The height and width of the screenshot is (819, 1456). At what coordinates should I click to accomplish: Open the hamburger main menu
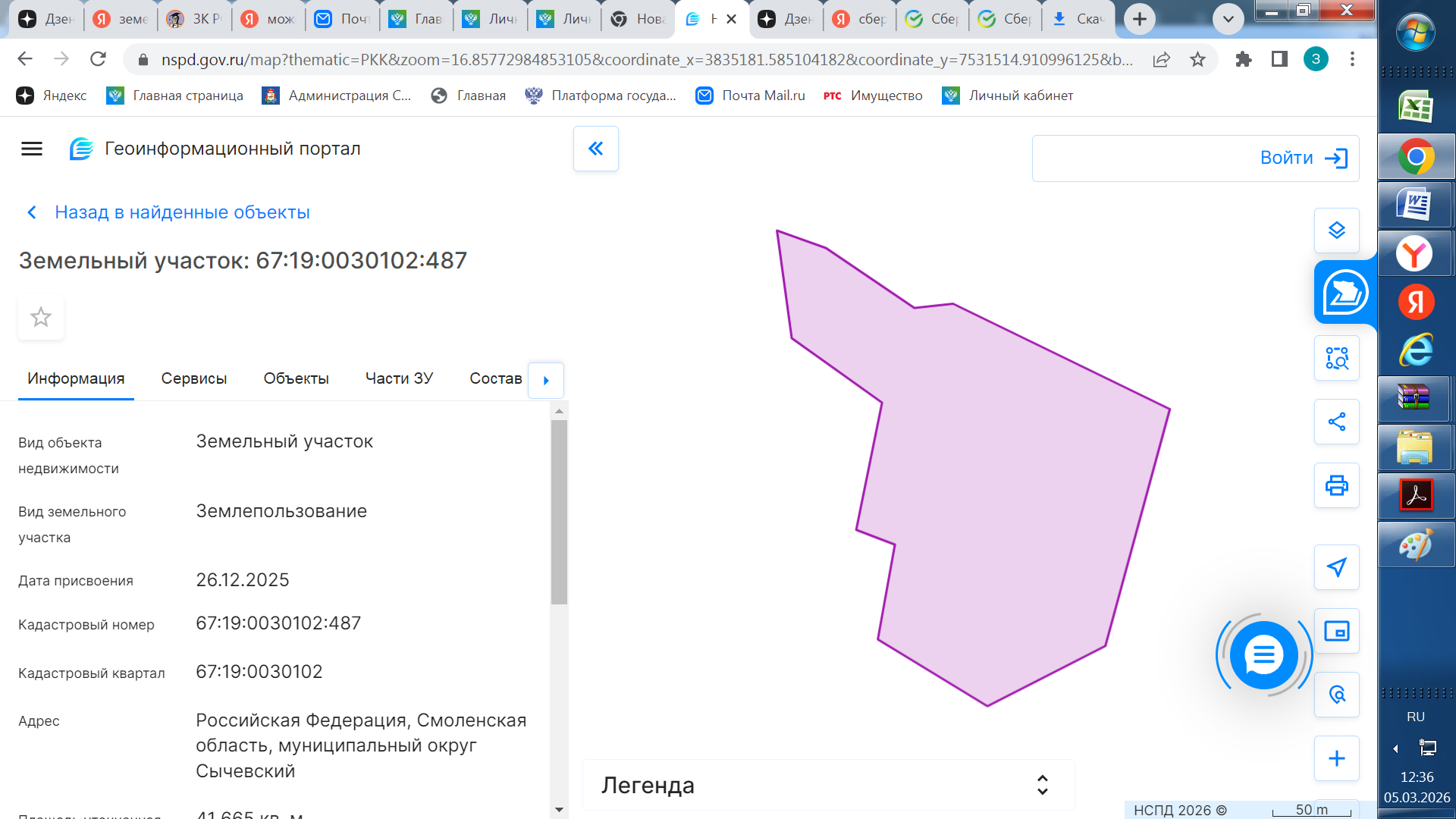pyautogui.click(x=32, y=149)
